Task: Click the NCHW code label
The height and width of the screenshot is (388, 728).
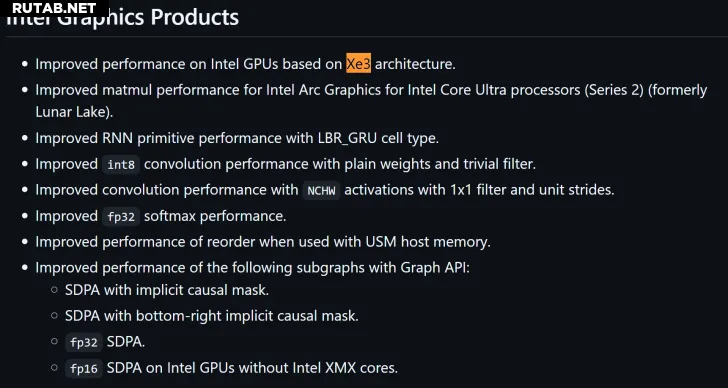Action: tap(321, 190)
